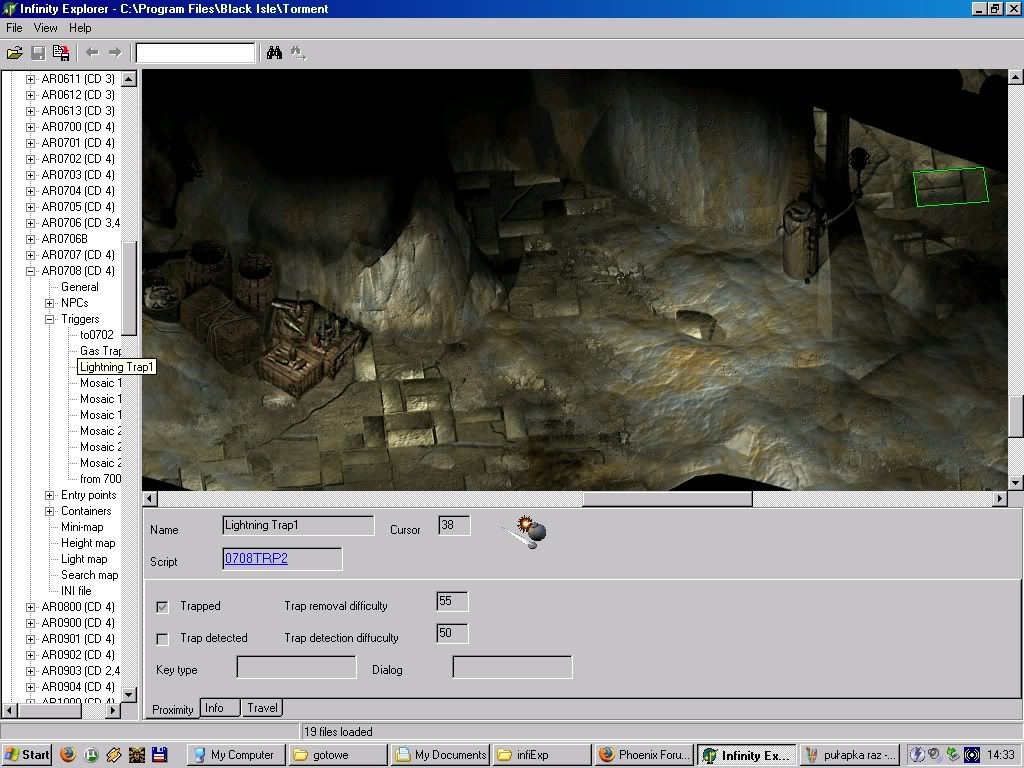Click the Trap detection difficulty field
1024x768 pixels.
[452, 633]
